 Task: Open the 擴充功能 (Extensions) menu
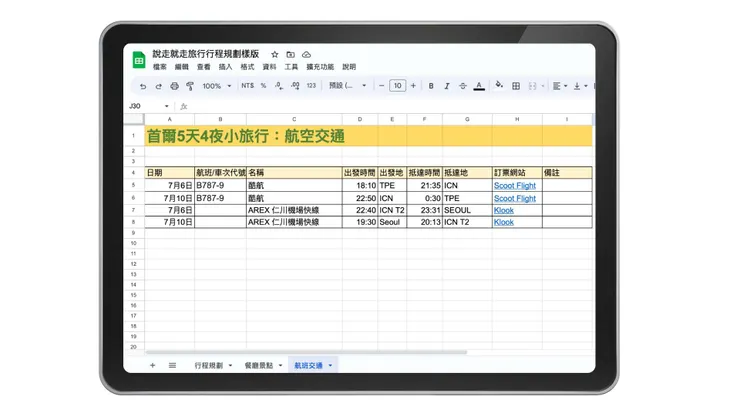point(320,67)
